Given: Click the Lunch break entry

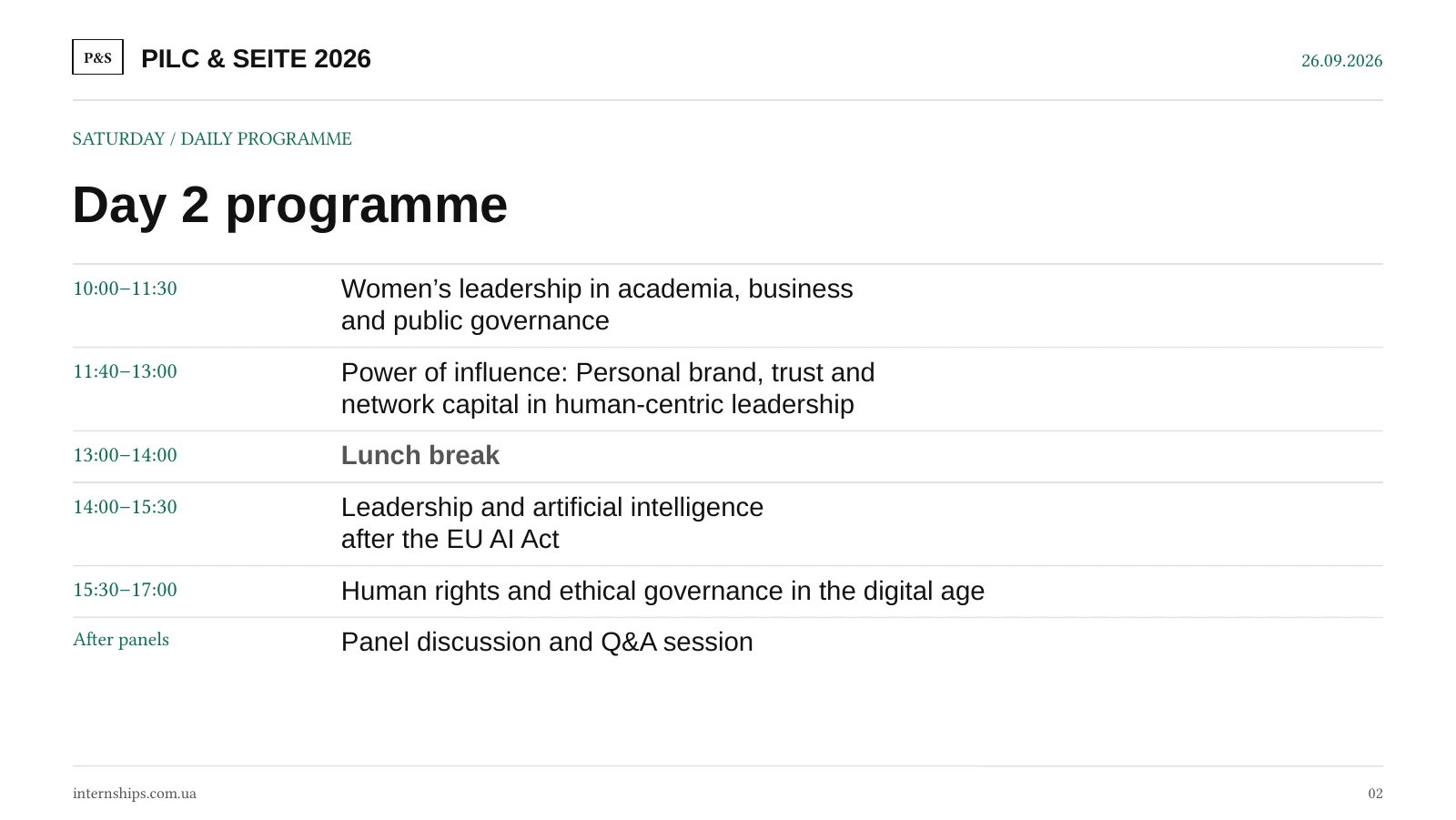Looking at the screenshot, I should coord(420,455).
